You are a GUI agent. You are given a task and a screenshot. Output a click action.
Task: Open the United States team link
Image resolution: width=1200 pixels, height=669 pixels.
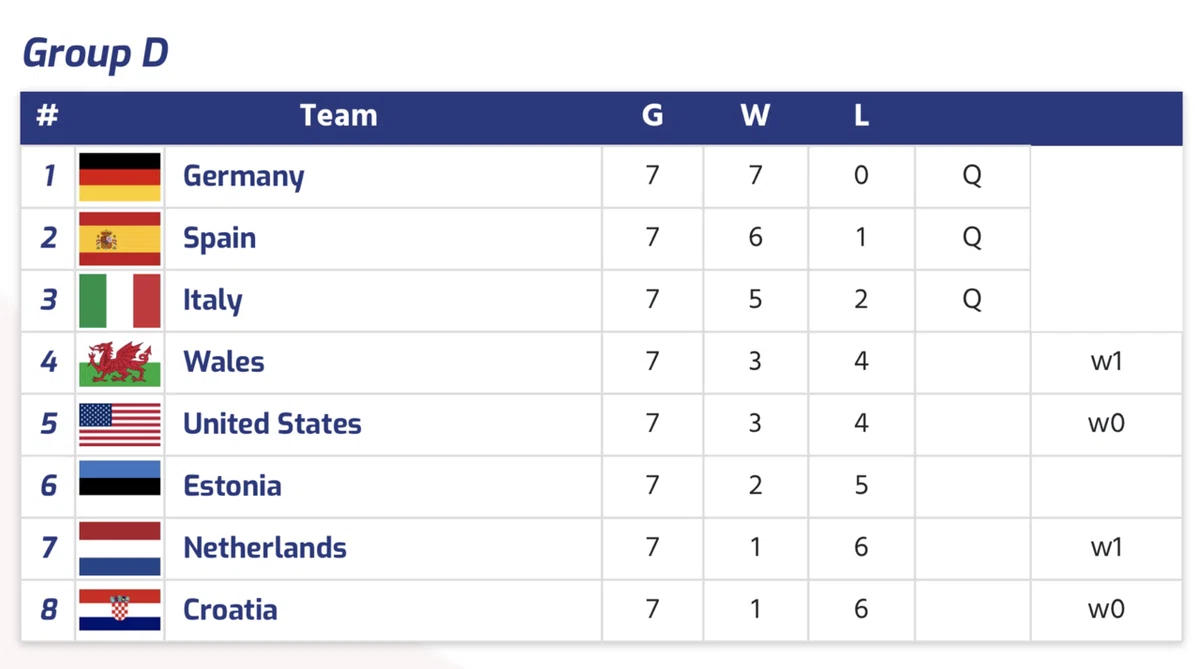click(272, 424)
